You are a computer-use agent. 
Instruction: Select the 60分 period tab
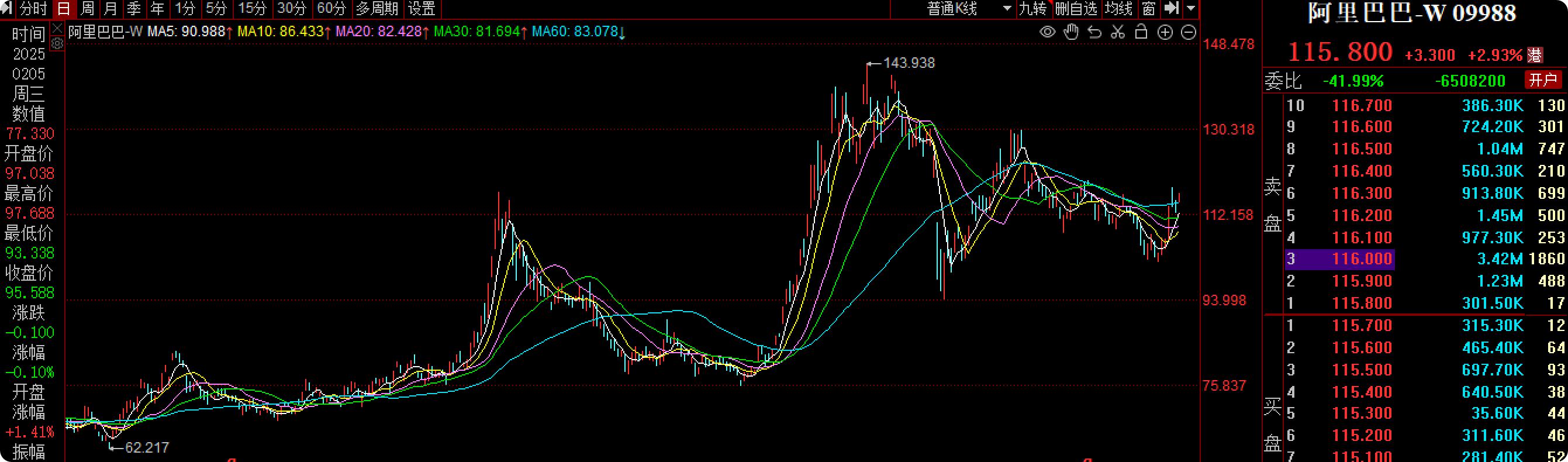331,9
